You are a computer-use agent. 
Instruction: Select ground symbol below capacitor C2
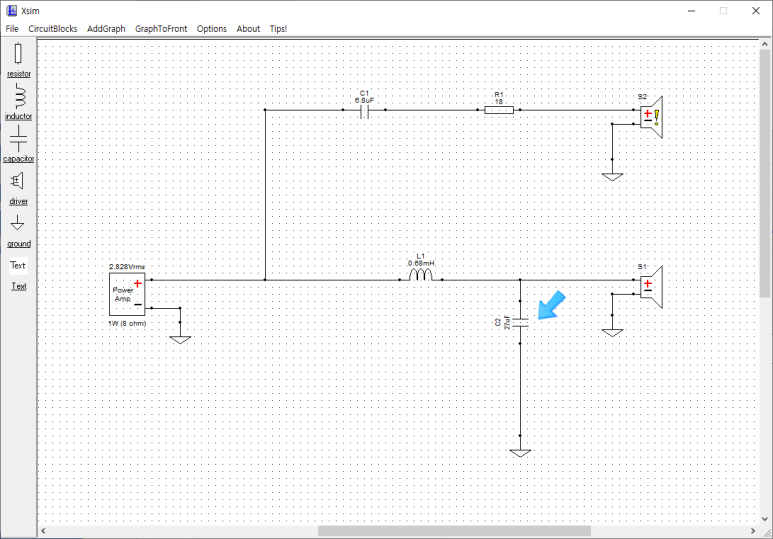(520, 453)
